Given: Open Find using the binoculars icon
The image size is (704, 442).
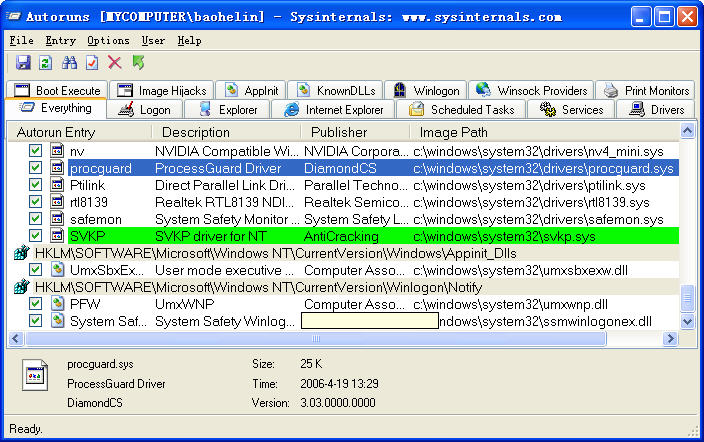Looking at the screenshot, I should pyautogui.click(x=69, y=62).
